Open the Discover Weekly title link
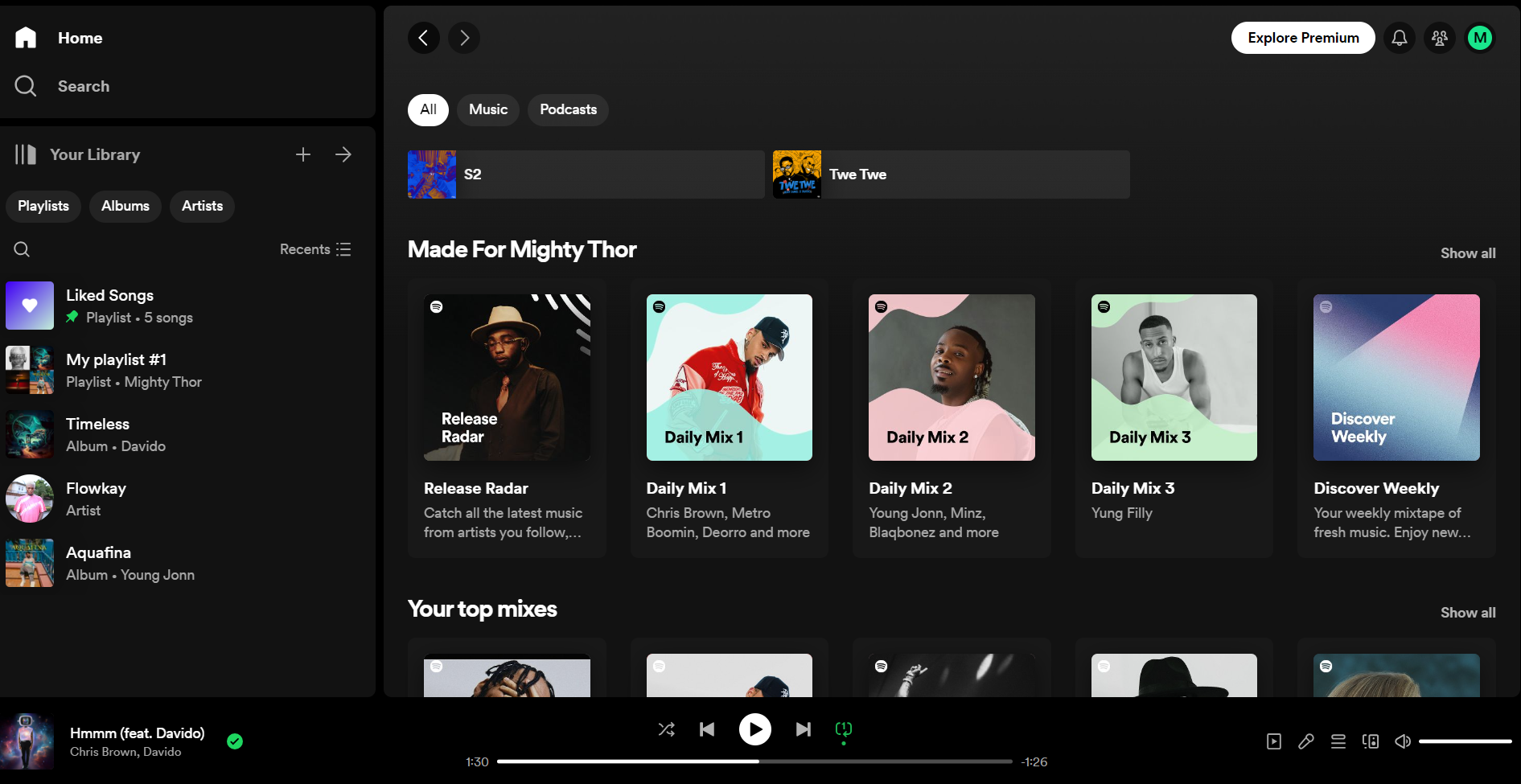 click(1376, 488)
